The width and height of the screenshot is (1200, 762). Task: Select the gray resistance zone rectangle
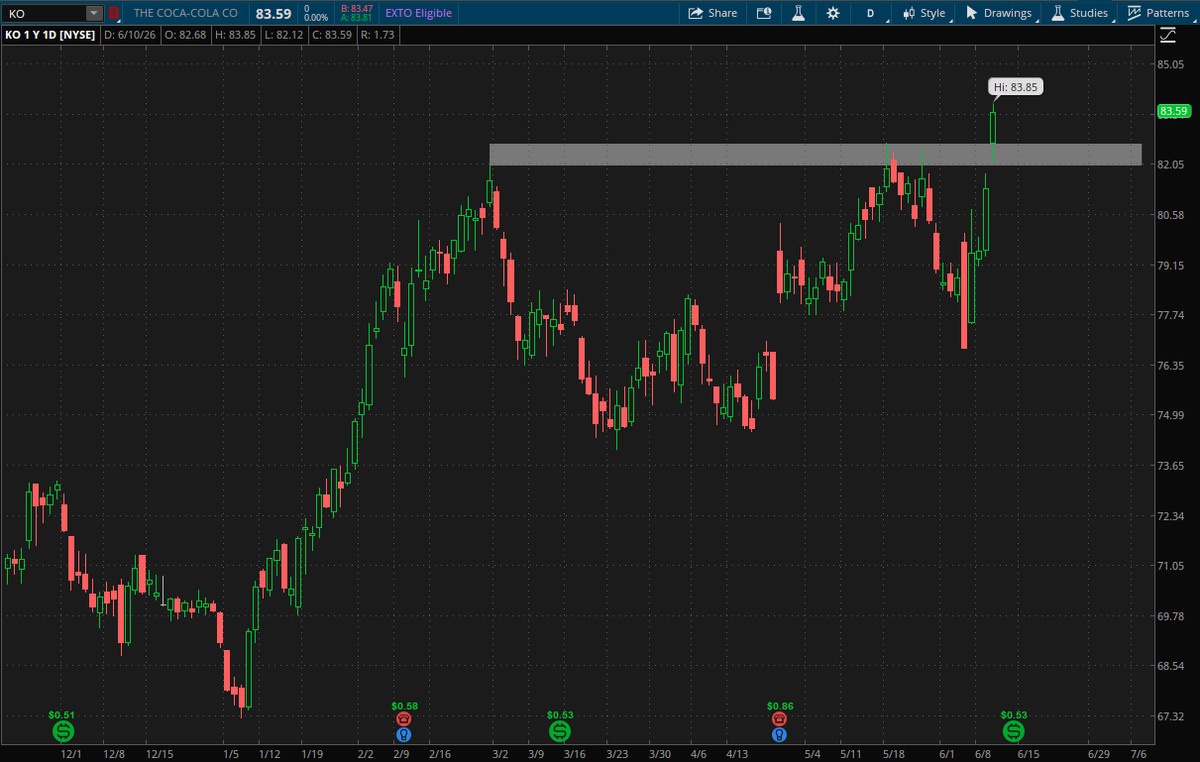[x=815, y=154]
